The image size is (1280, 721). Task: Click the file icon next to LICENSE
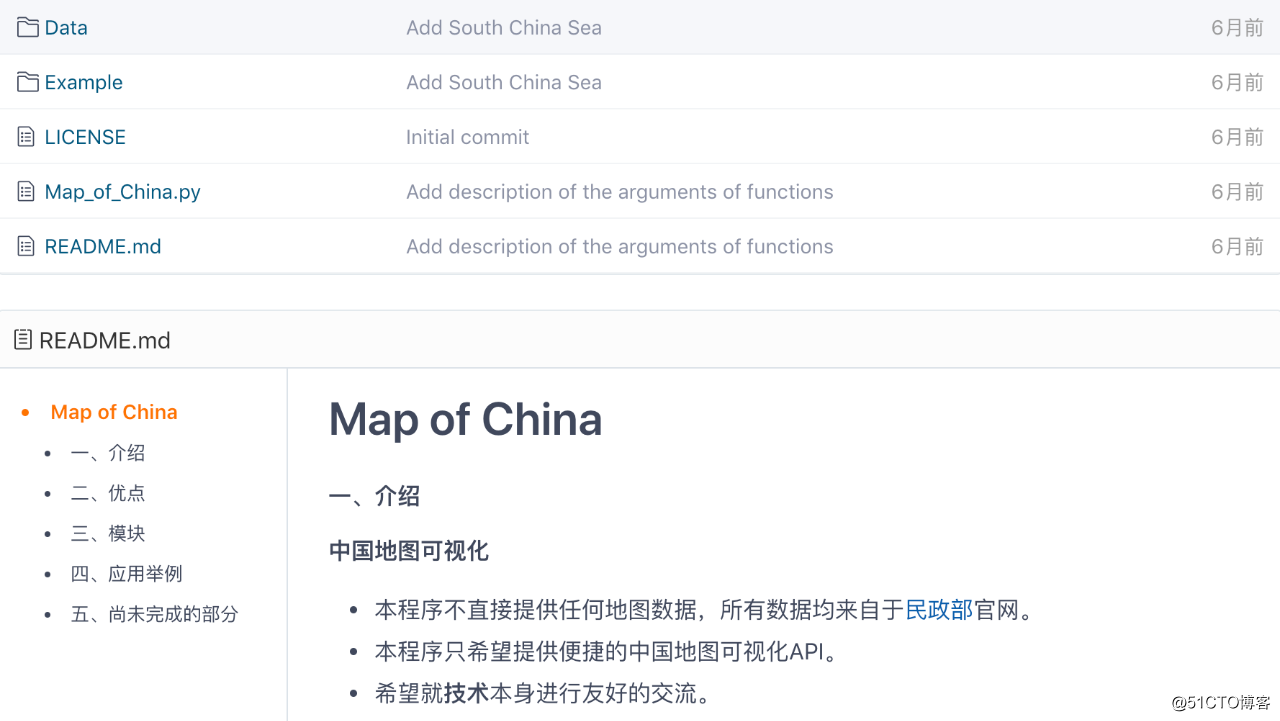(x=24, y=136)
